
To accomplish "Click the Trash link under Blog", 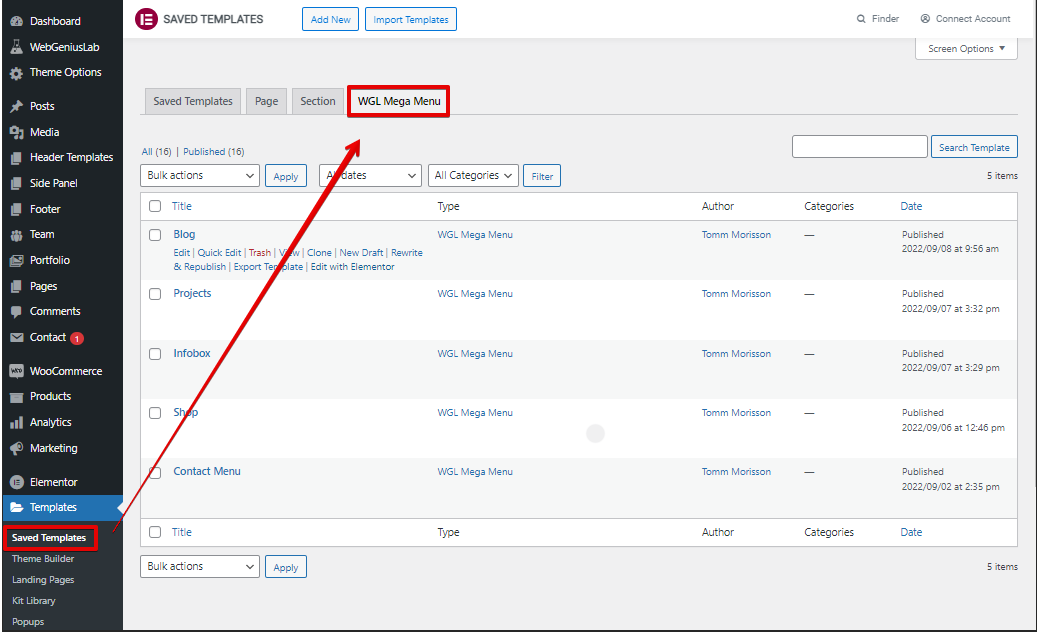I will pos(260,253).
